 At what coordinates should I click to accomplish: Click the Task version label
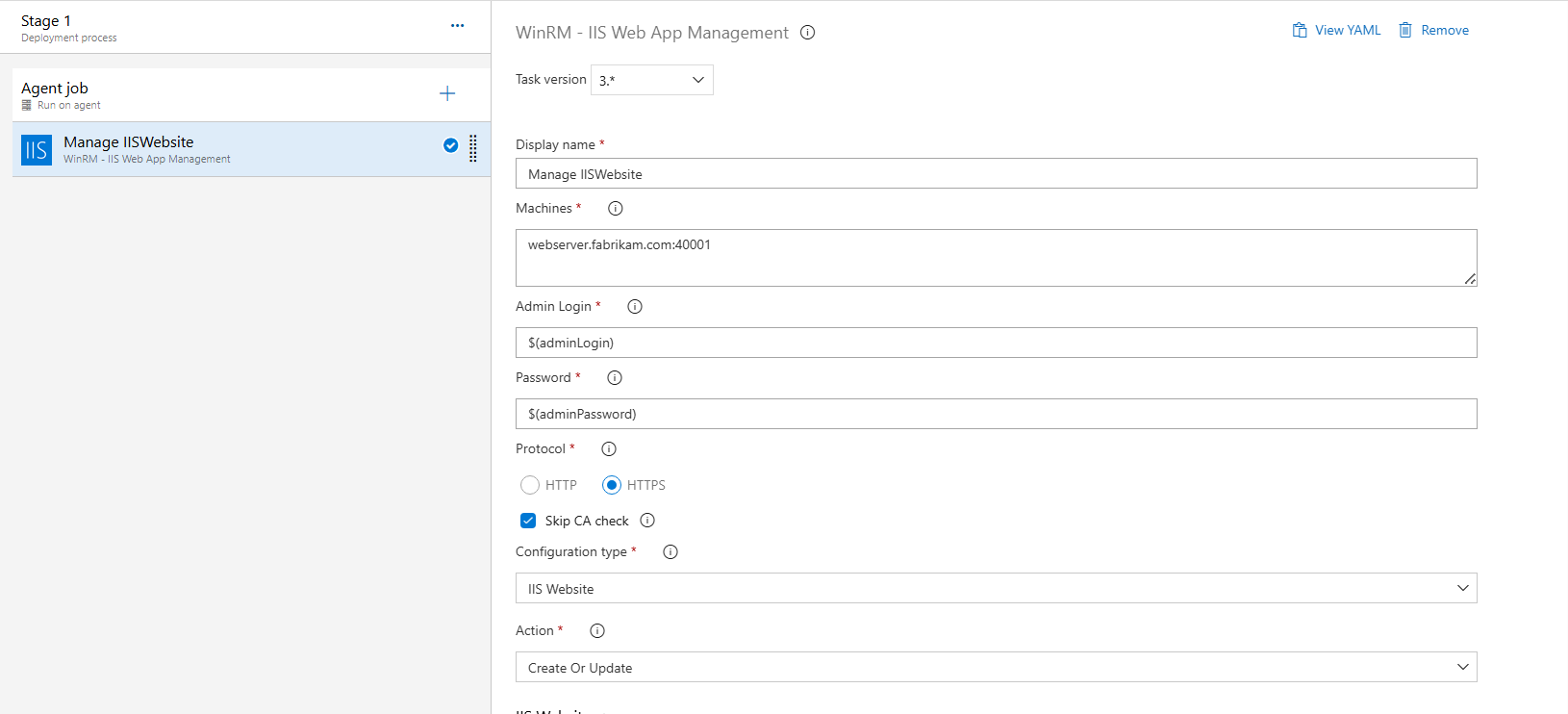pos(551,79)
